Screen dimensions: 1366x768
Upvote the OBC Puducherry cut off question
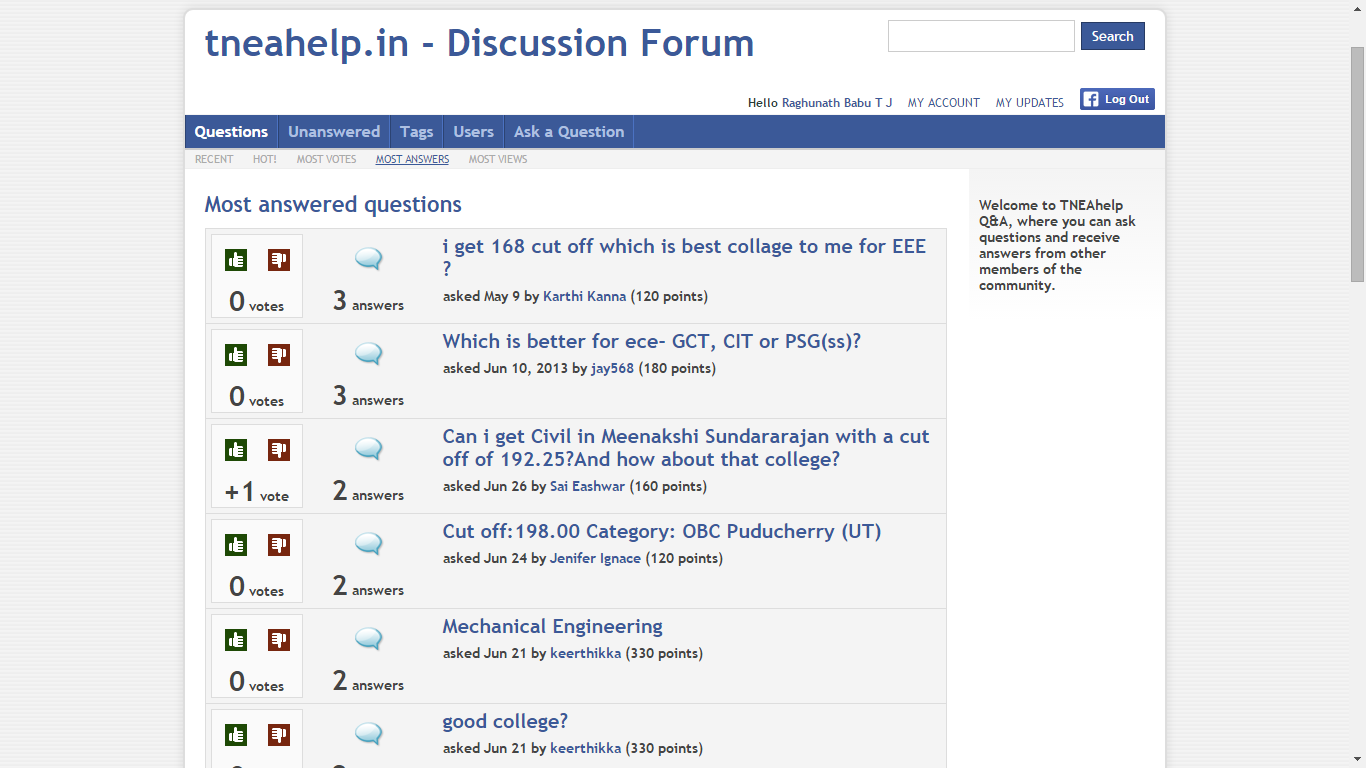(236, 545)
